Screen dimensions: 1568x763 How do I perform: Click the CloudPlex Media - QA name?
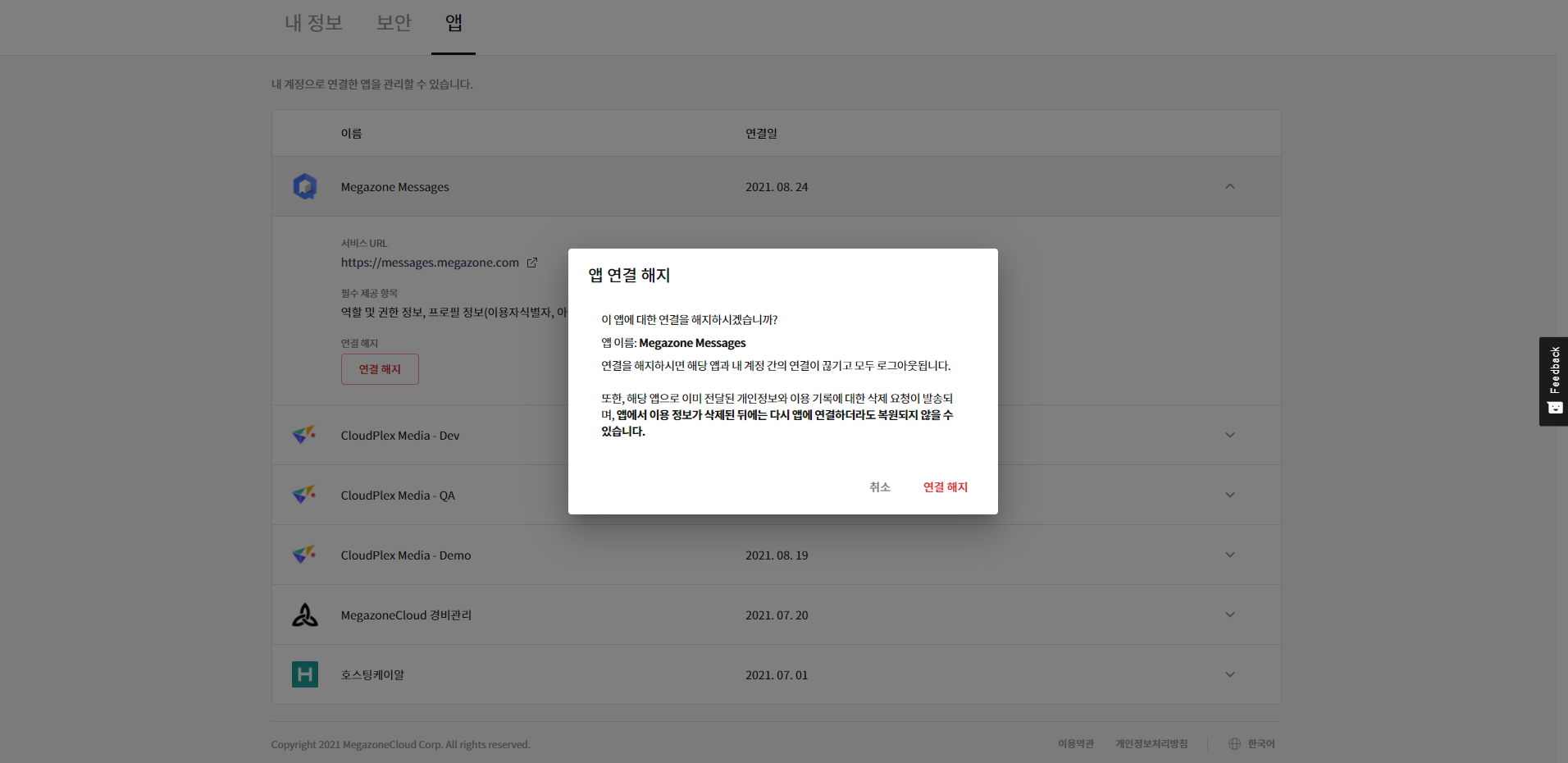point(398,496)
